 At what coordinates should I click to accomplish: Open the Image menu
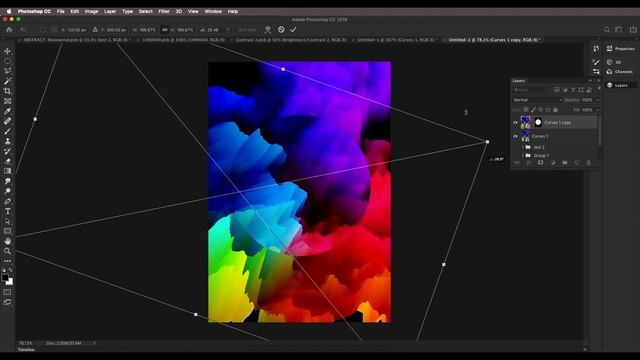click(x=91, y=11)
